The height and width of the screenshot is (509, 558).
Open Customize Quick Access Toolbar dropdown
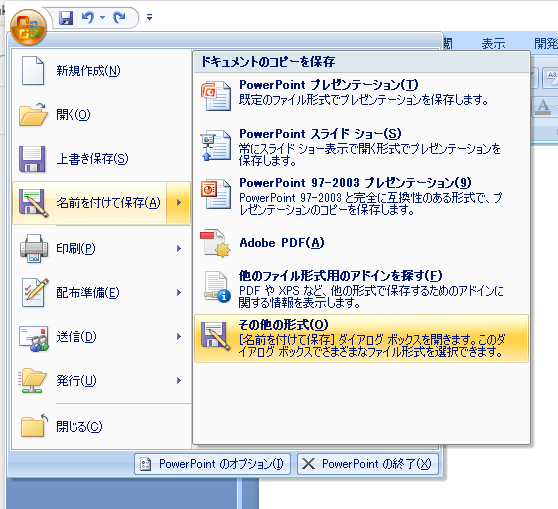coord(149,17)
